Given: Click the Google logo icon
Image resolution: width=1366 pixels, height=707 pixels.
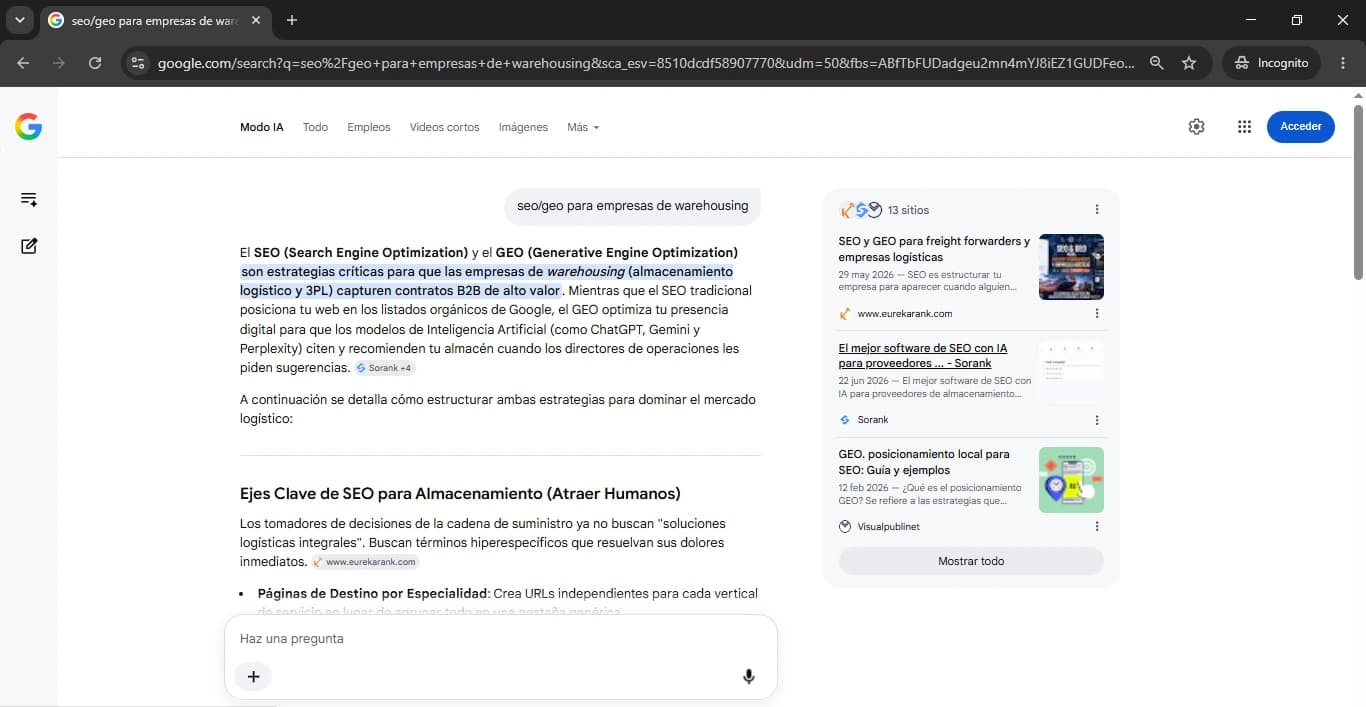Looking at the screenshot, I should (x=28, y=127).
